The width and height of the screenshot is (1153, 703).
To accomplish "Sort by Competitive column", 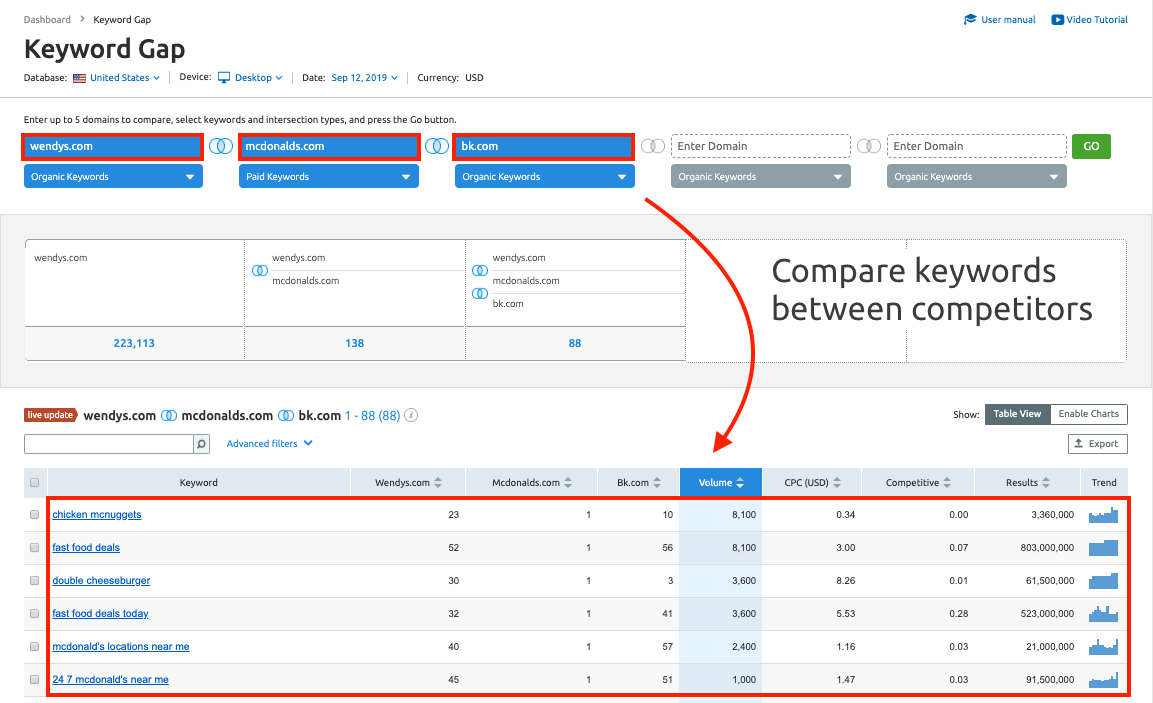I will pos(918,483).
